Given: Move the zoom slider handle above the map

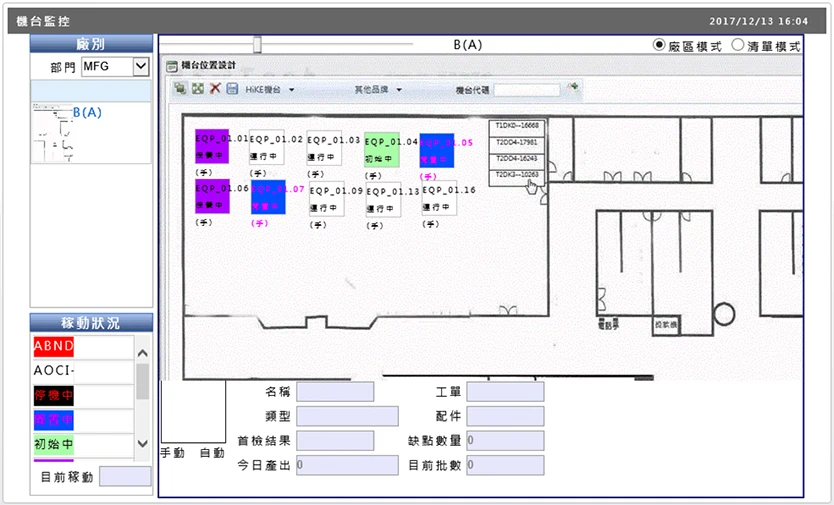Looking at the screenshot, I should coord(257,44).
